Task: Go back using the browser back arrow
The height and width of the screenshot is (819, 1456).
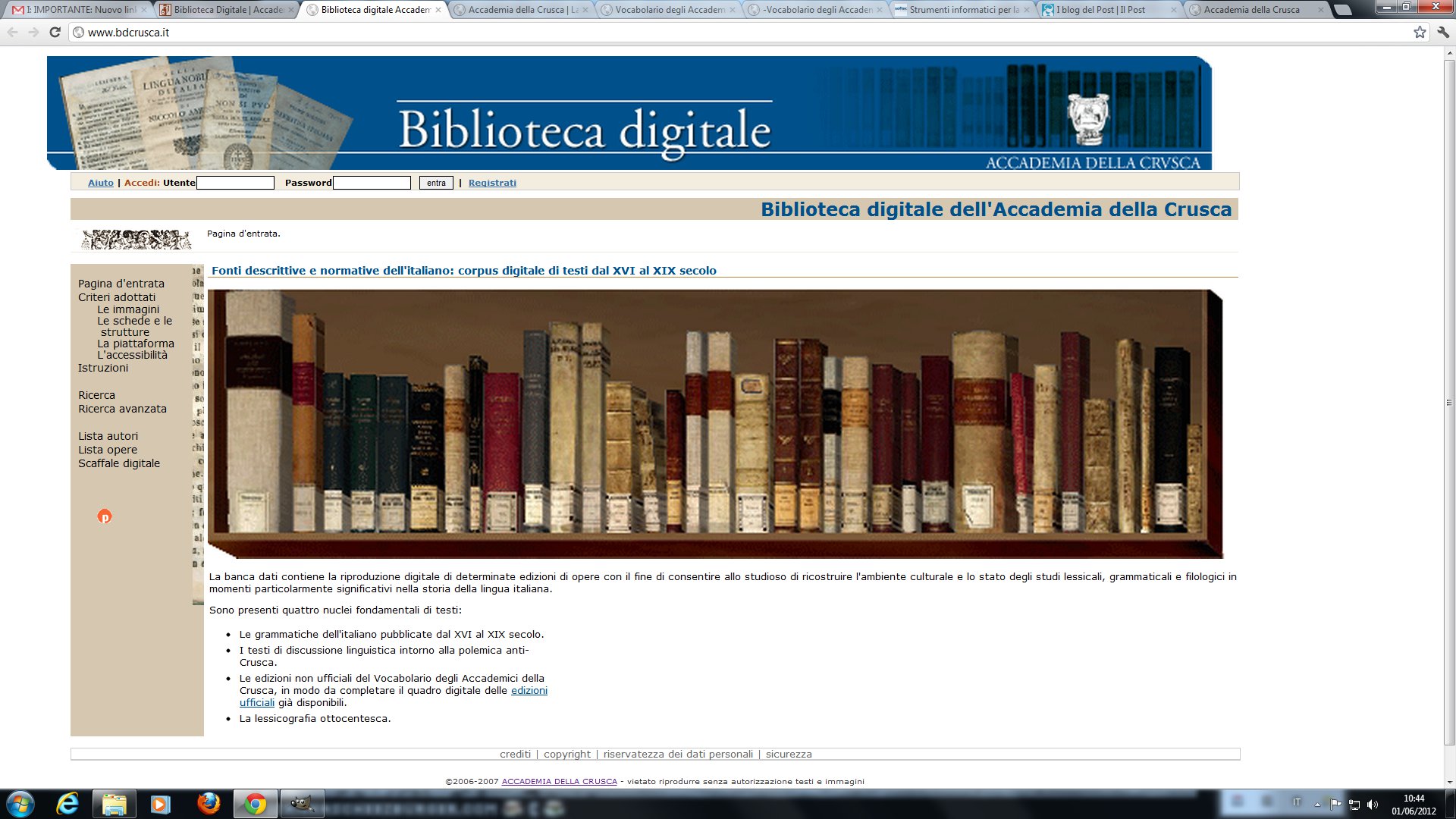Action: click(x=12, y=33)
